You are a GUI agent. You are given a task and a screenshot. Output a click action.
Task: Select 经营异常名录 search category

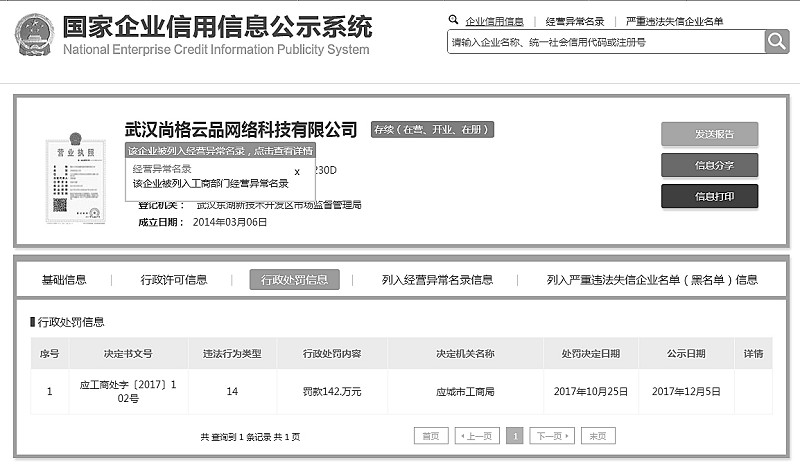click(x=575, y=21)
